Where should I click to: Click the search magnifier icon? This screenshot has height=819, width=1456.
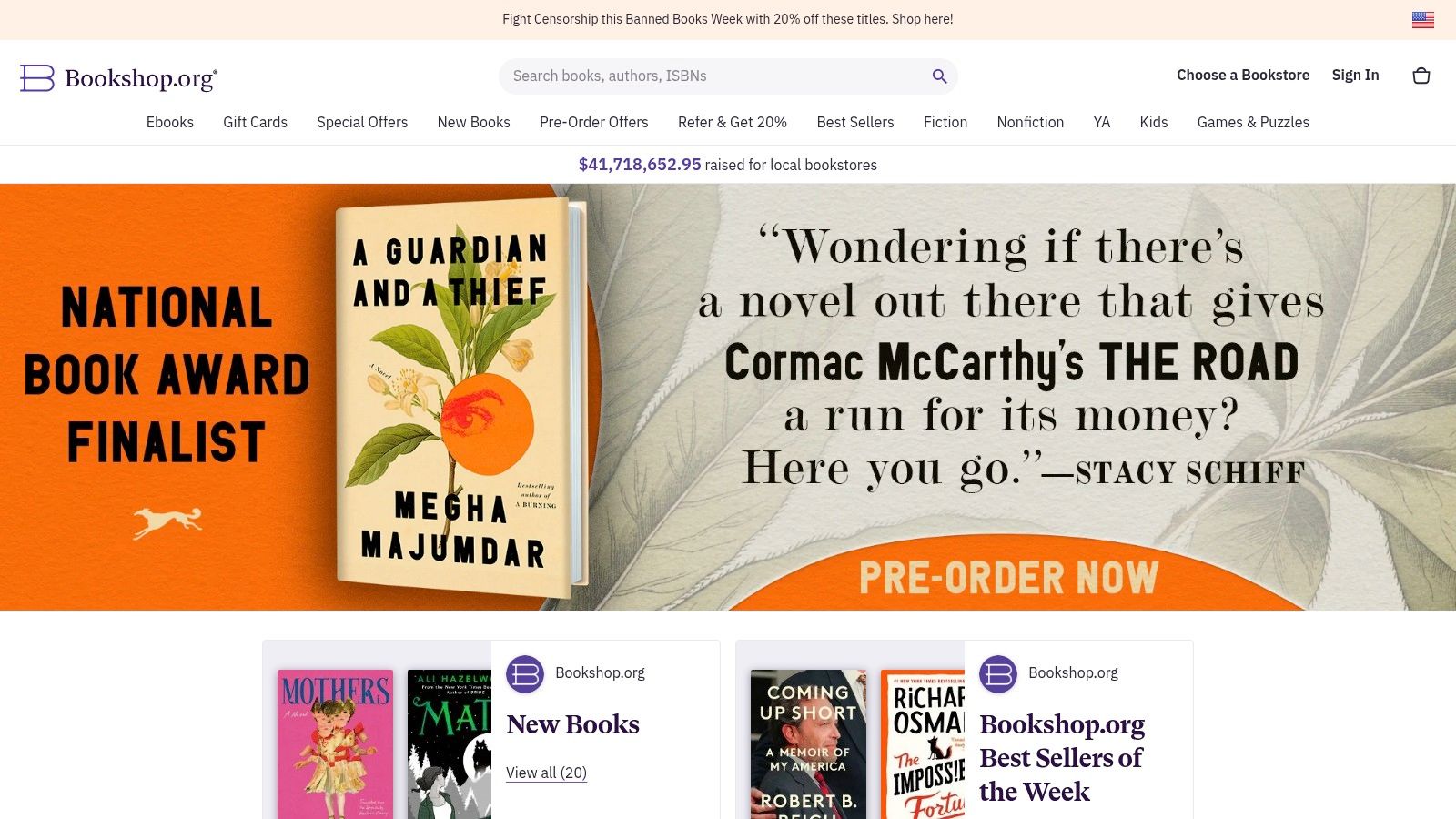(939, 76)
